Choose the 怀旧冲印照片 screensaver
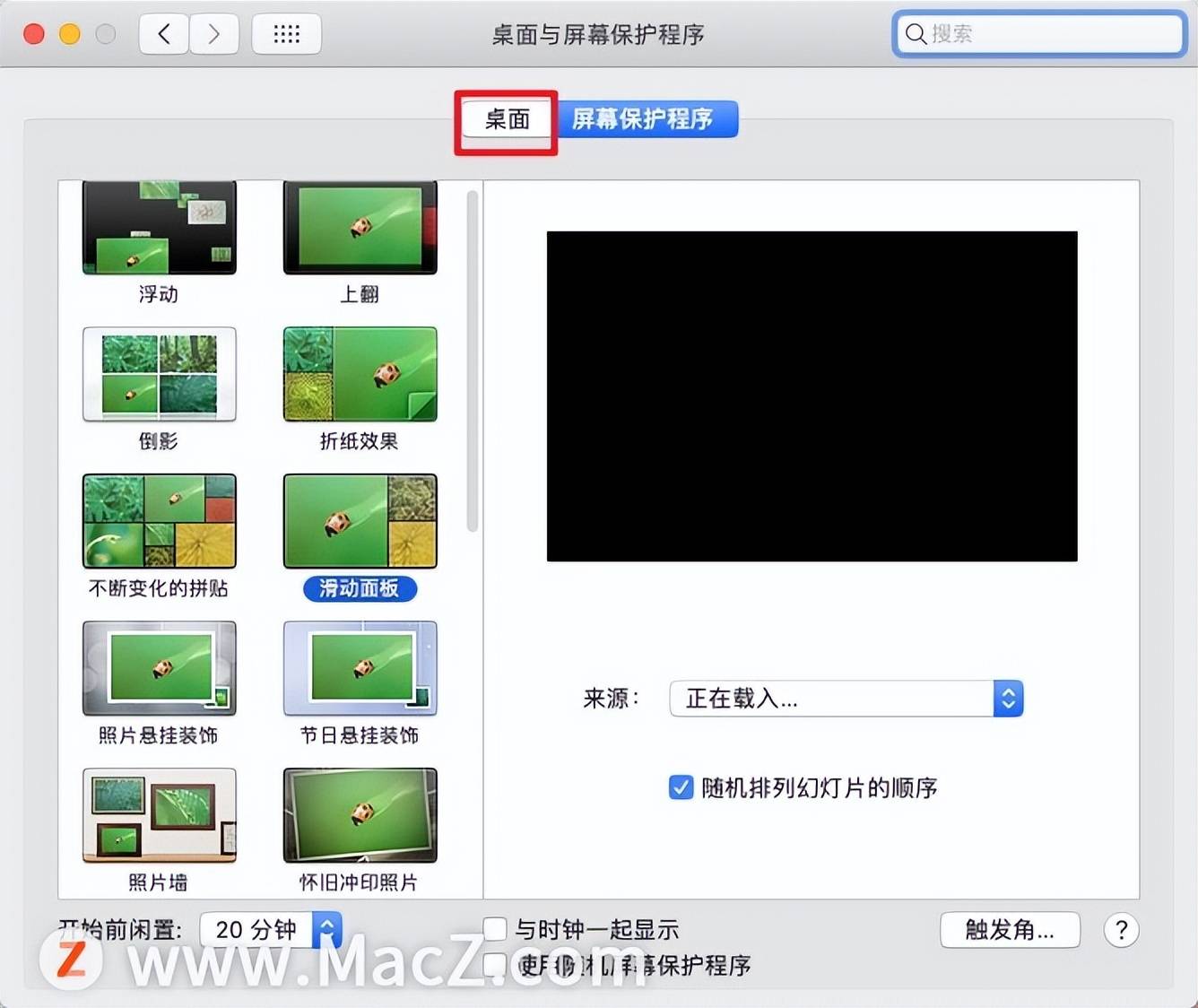The width and height of the screenshot is (1198, 1008). tap(360, 815)
